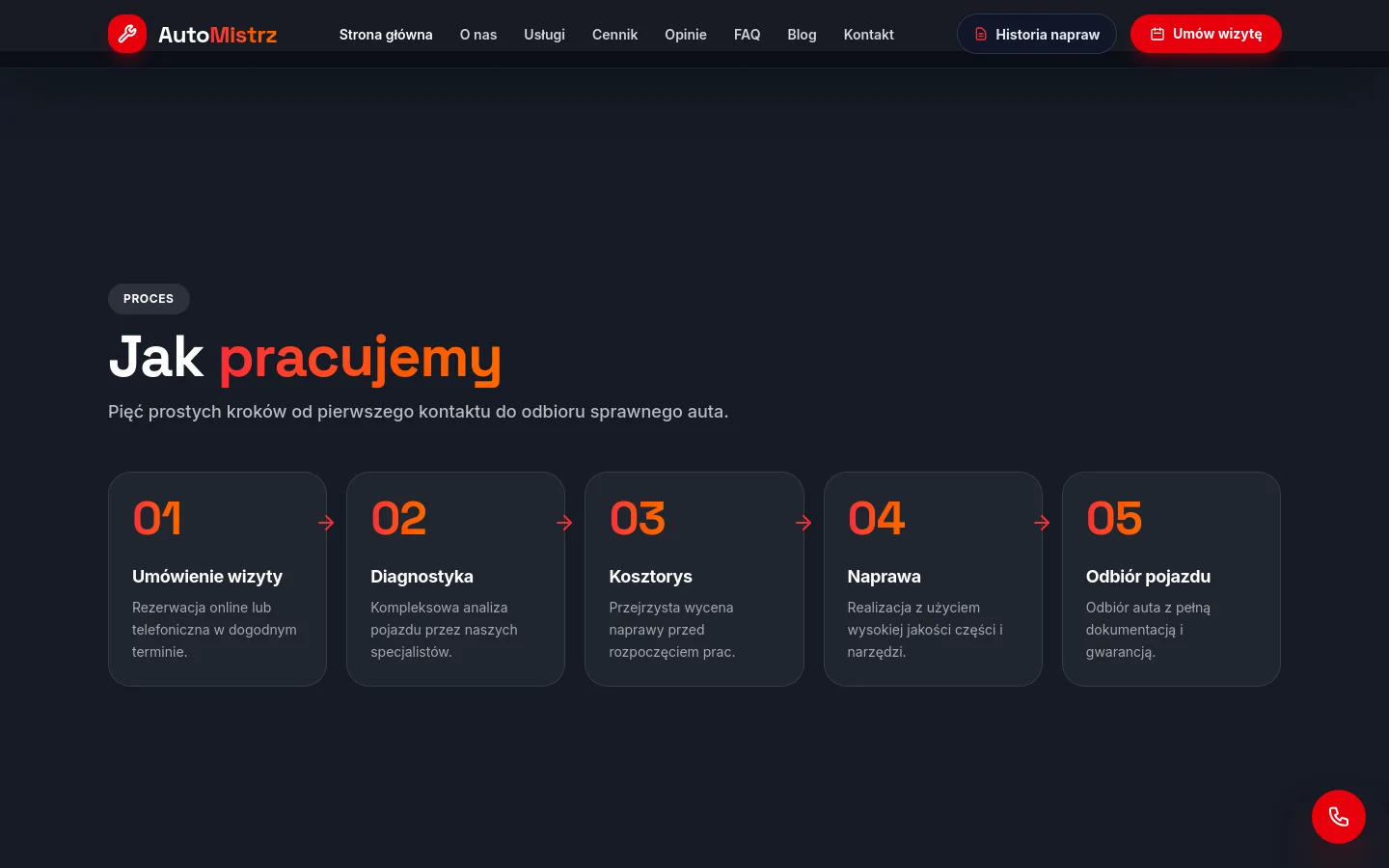1389x868 pixels.
Task: Navigate to Usługi
Action: pos(544,35)
